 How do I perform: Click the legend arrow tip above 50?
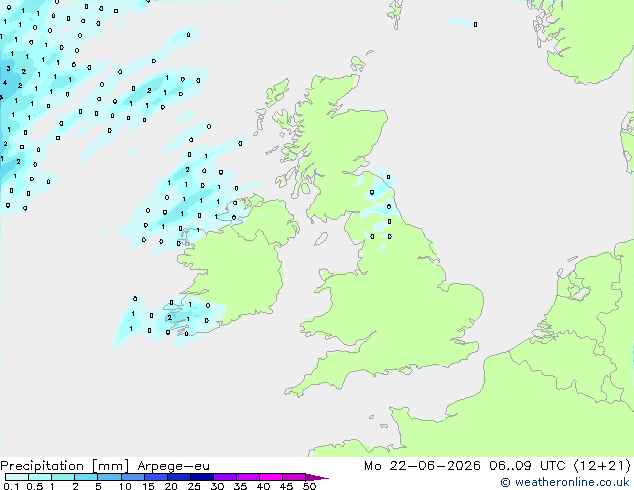tap(317, 477)
